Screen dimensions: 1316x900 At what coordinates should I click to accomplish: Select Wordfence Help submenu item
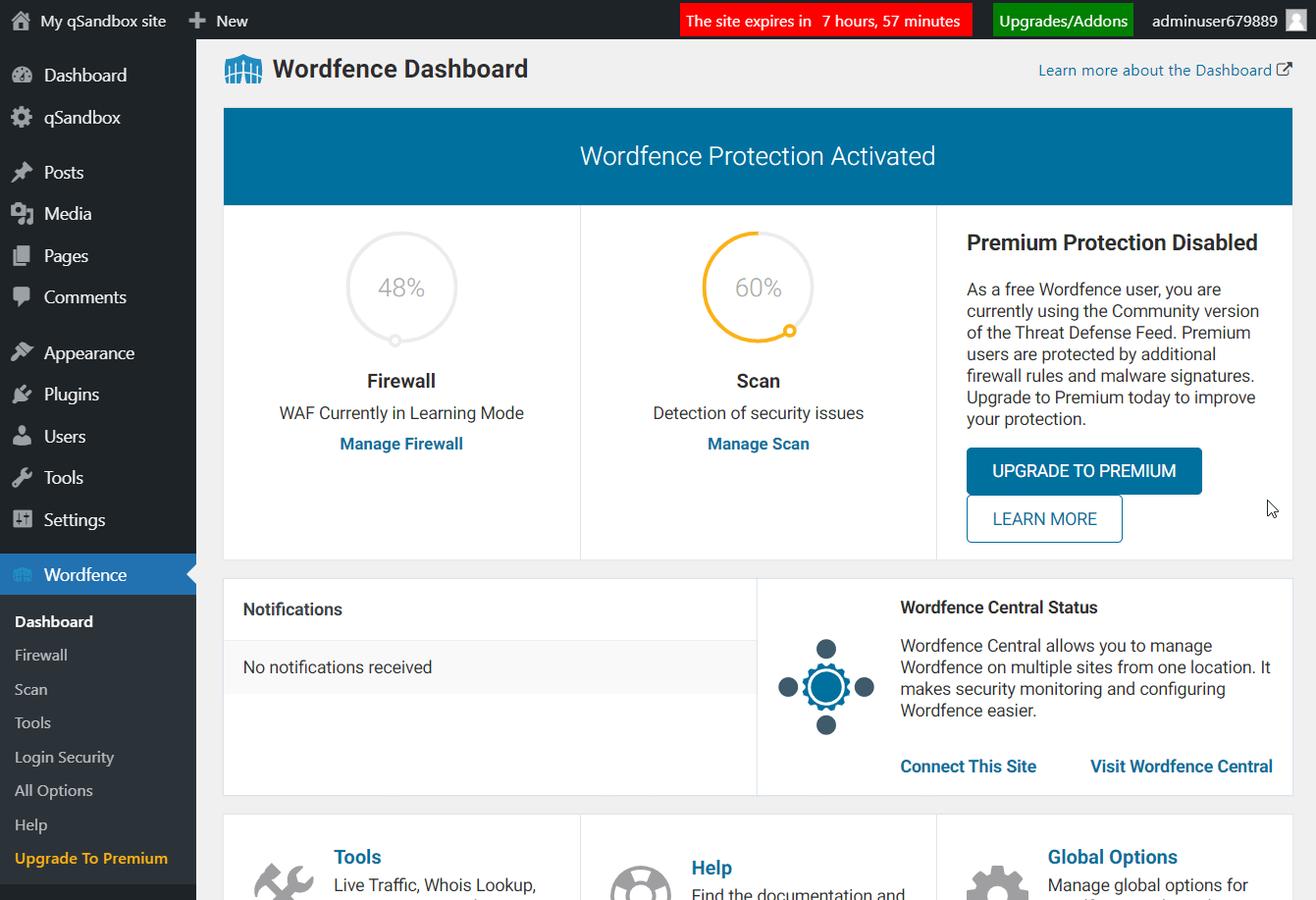point(30,825)
